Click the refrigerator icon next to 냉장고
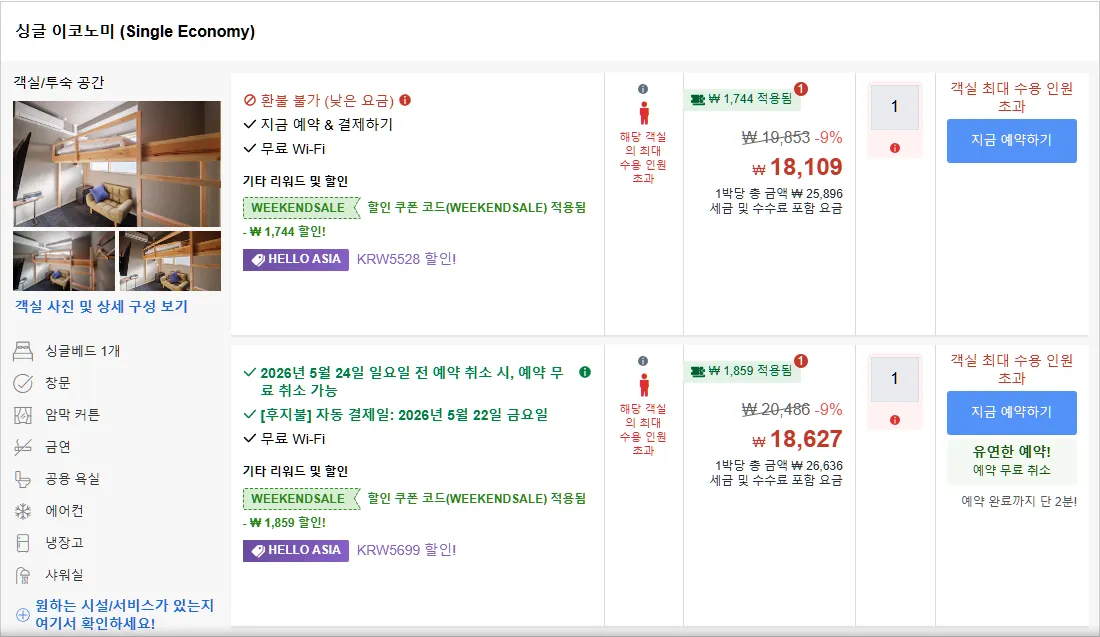 tap(23, 543)
